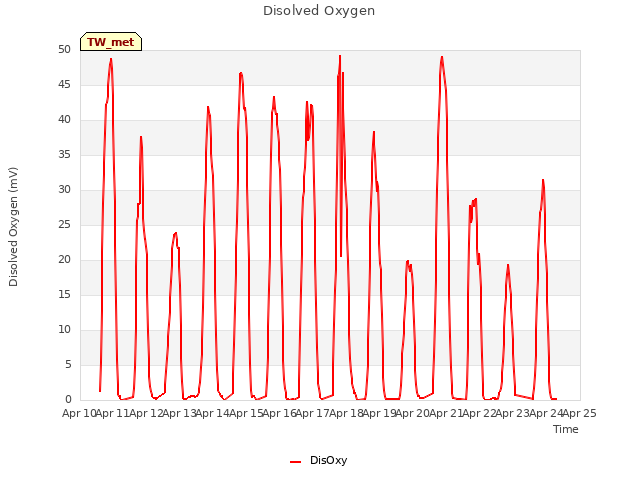The image size is (640, 480).
Task: Click the Apr 12 x-axis tick
Action: (146, 413)
